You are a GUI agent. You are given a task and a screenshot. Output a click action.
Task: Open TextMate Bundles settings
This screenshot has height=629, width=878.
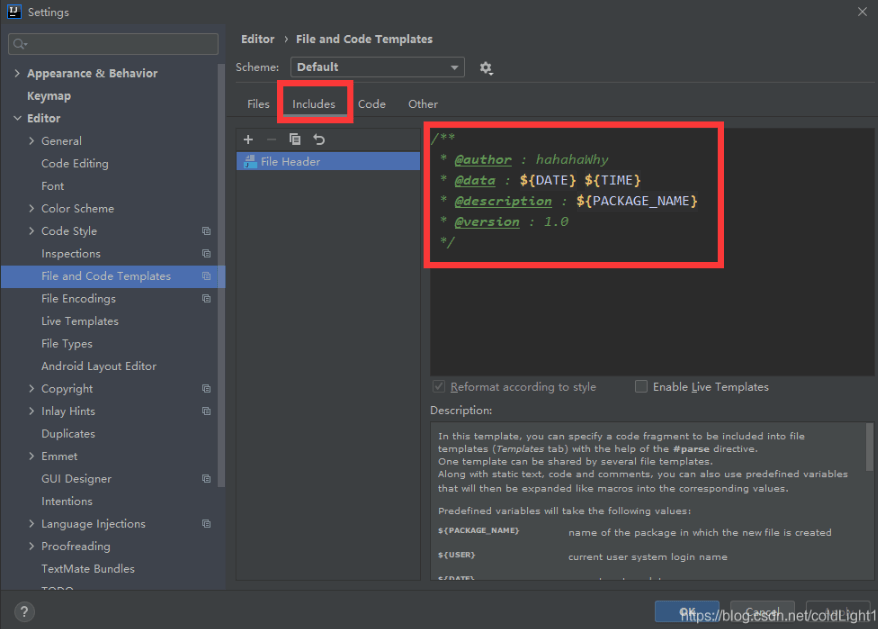(x=88, y=569)
